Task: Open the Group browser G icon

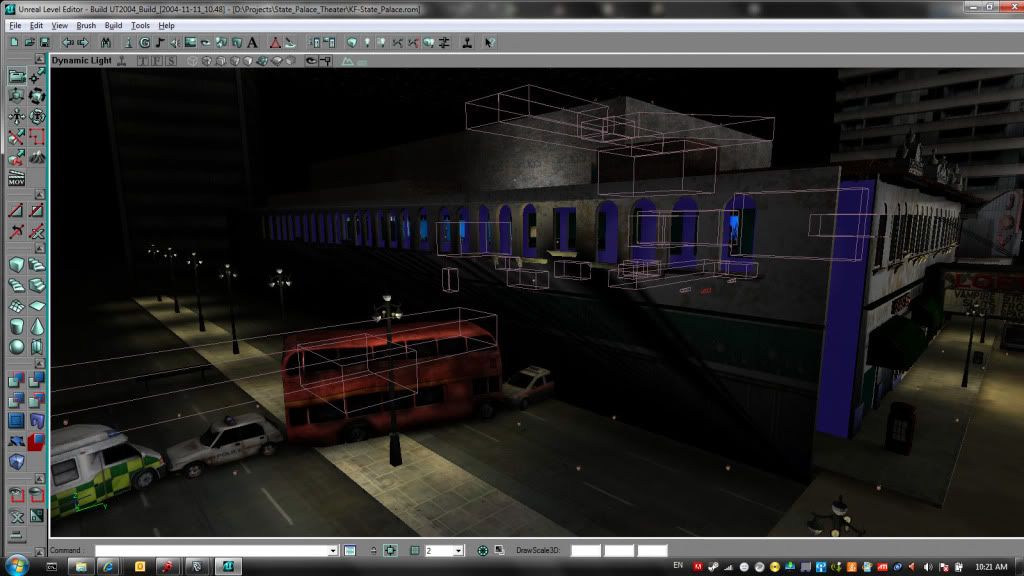Action: pos(144,43)
